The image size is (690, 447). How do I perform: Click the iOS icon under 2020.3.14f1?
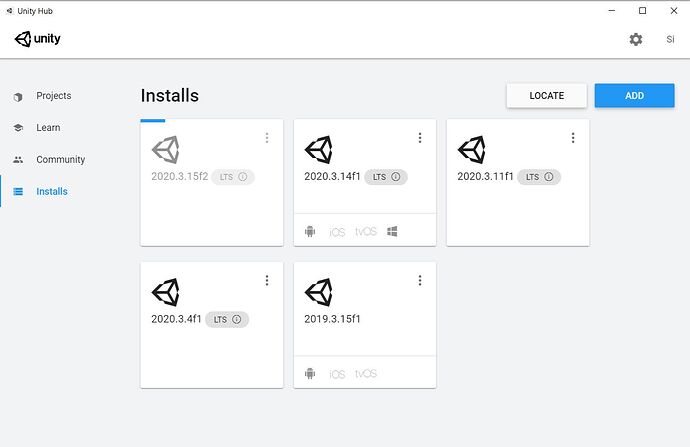[x=337, y=231]
